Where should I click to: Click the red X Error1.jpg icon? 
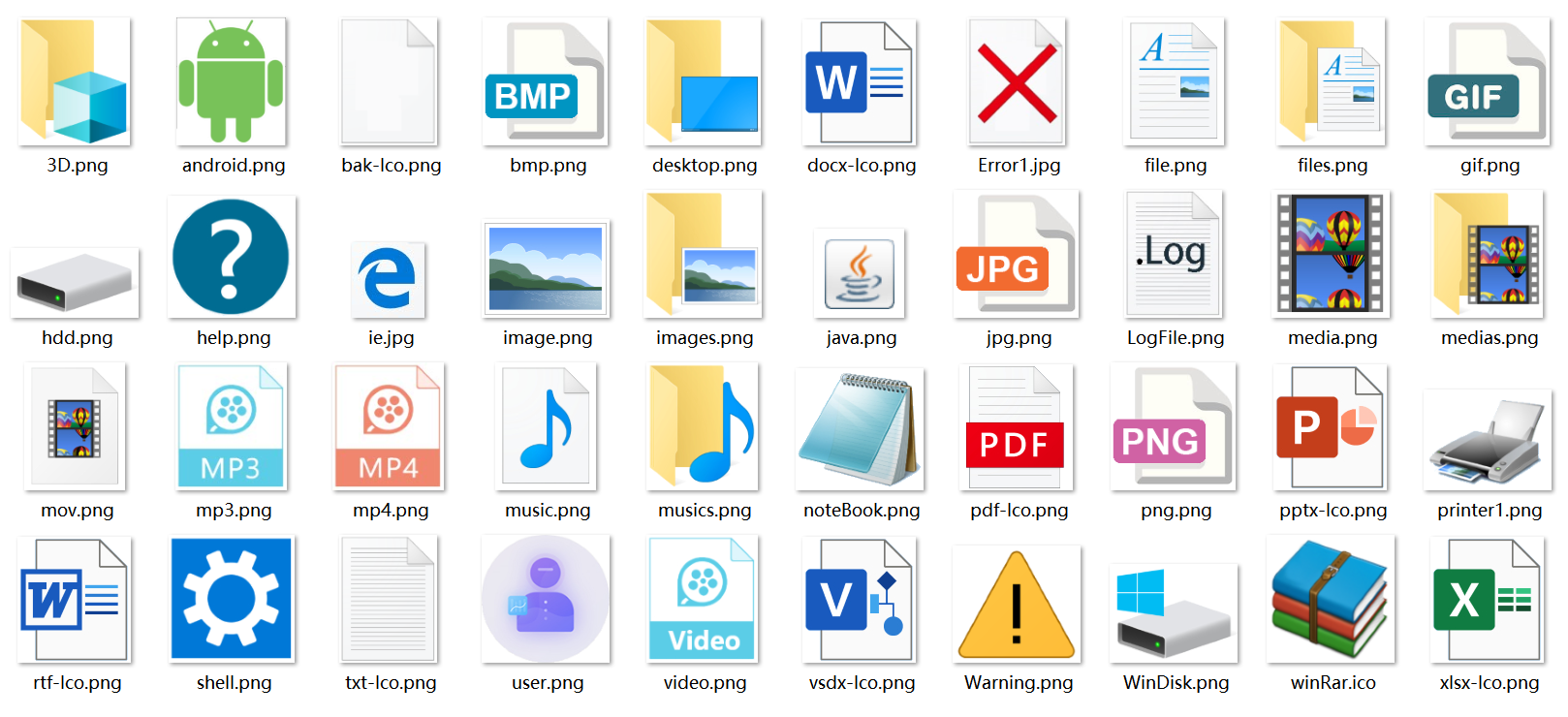coord(1017,81)
